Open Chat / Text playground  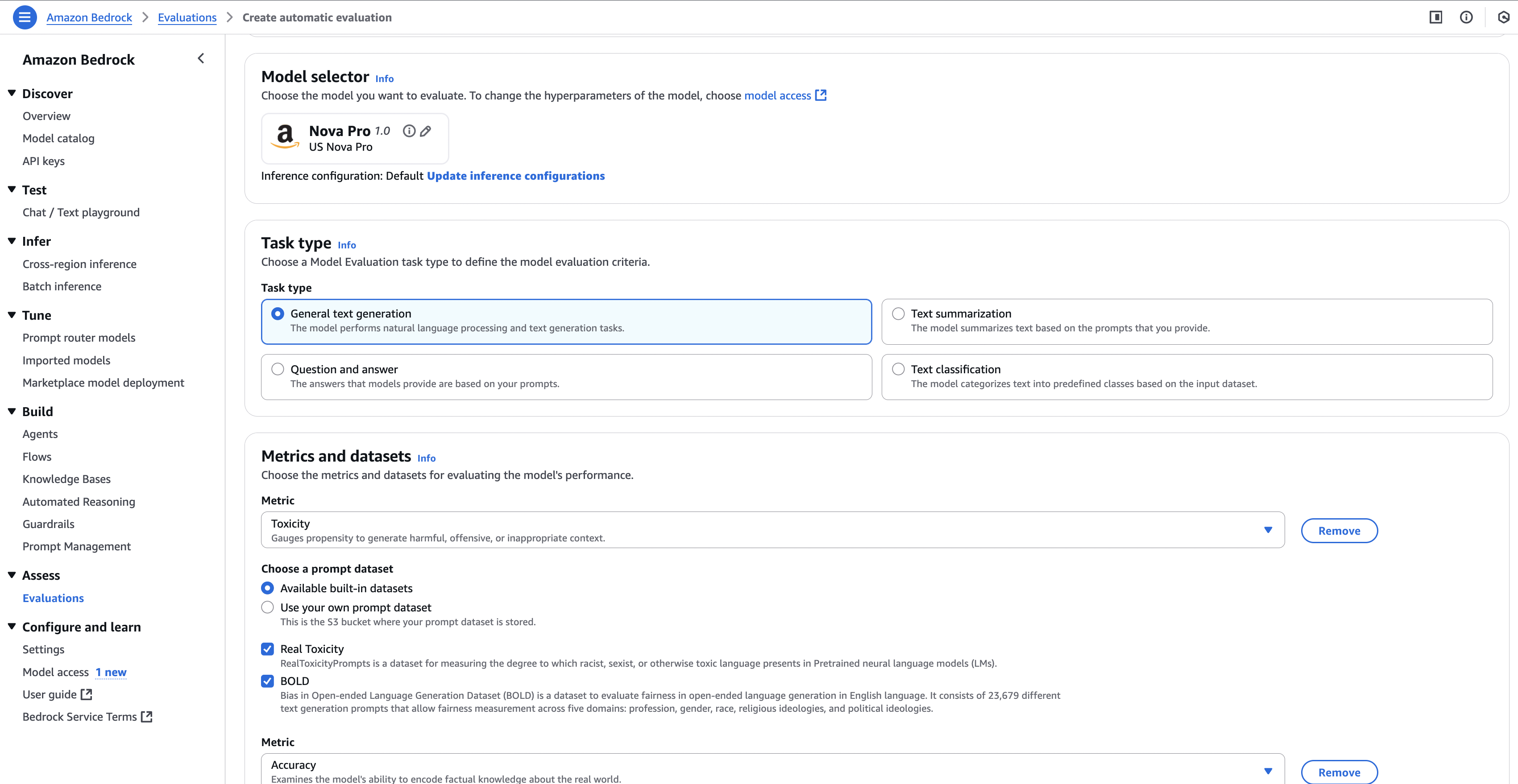point(81,213)
